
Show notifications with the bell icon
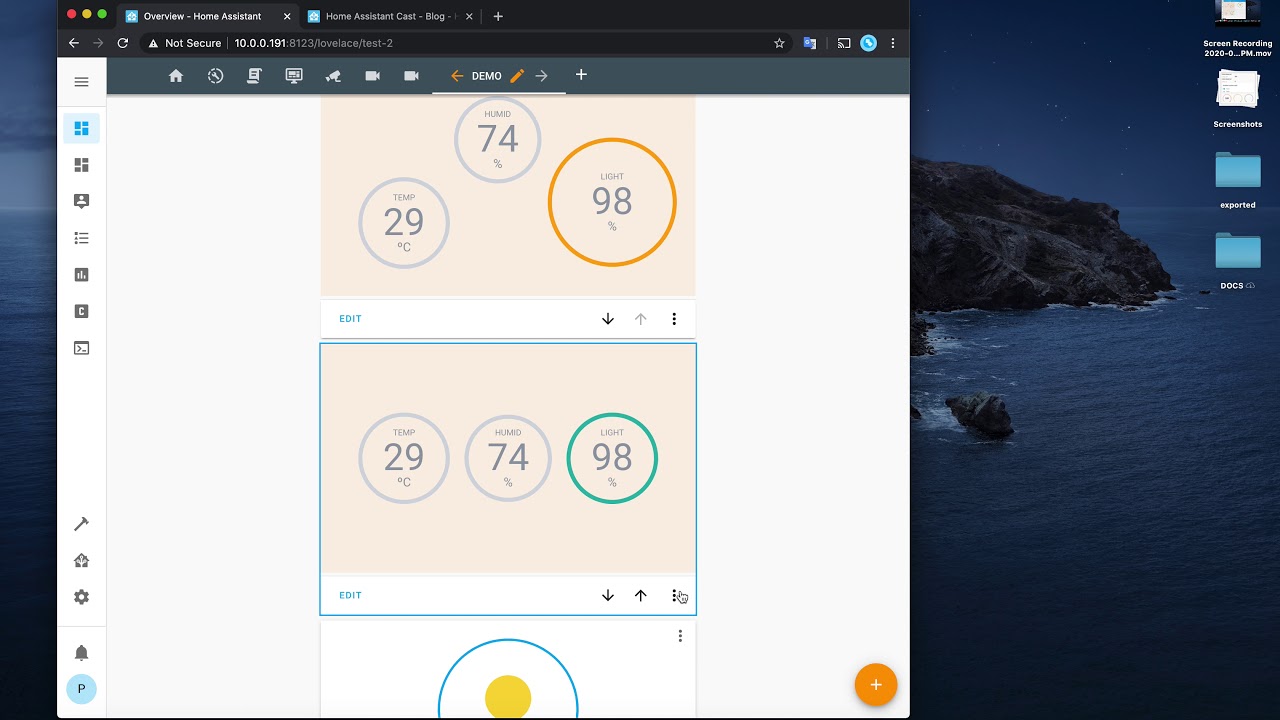coord(82,653)
